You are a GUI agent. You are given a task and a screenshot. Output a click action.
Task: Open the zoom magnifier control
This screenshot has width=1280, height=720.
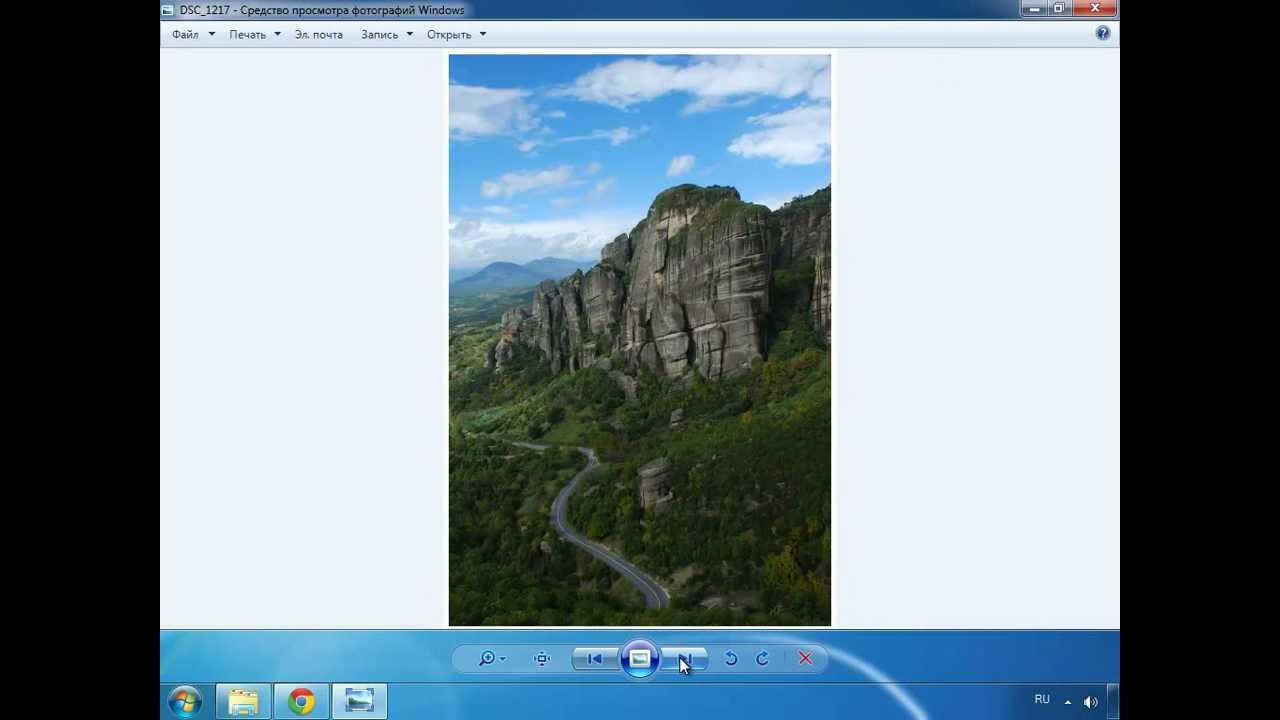coord(487,658)
